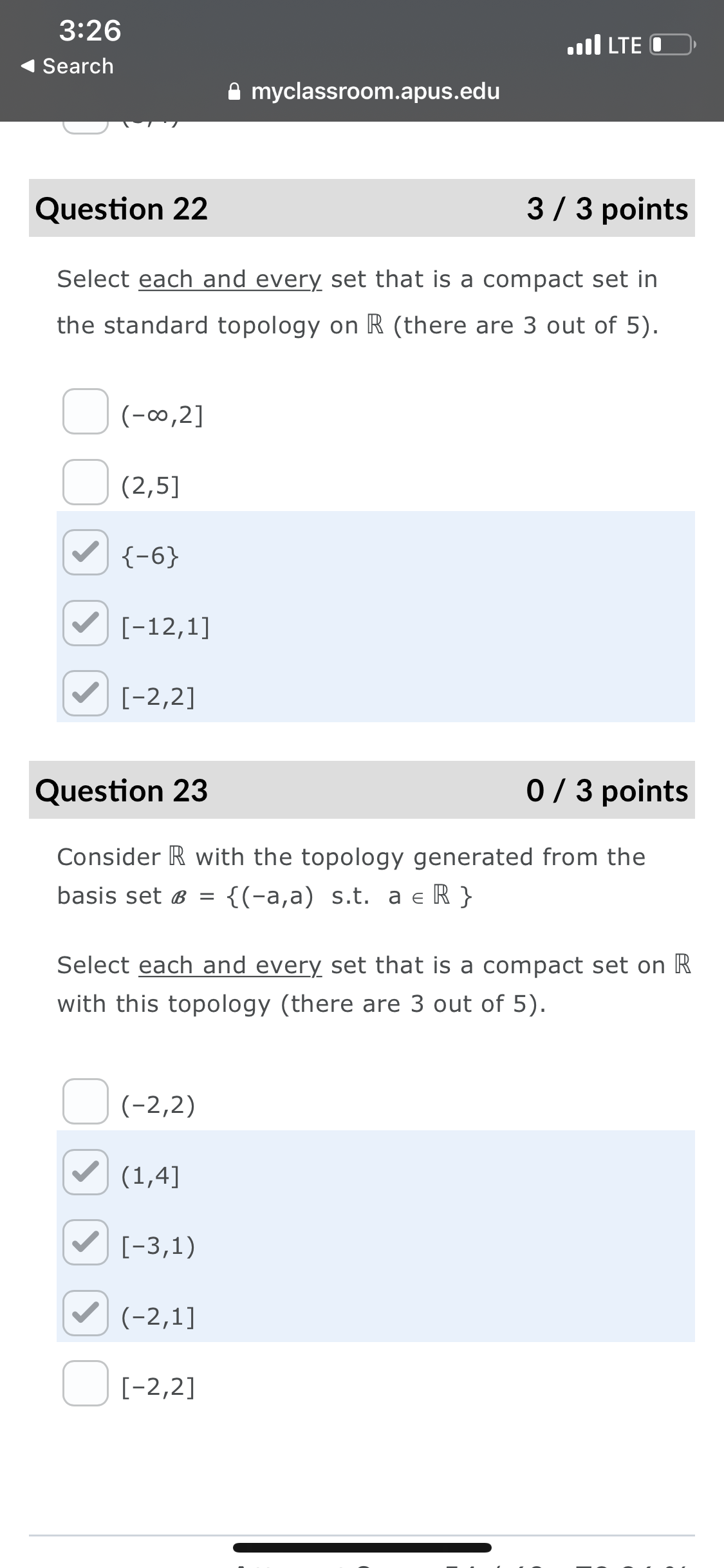Check the (−2,2) option in Question 23
This screenshot has height=1568, width=724.
[86, 1101]
